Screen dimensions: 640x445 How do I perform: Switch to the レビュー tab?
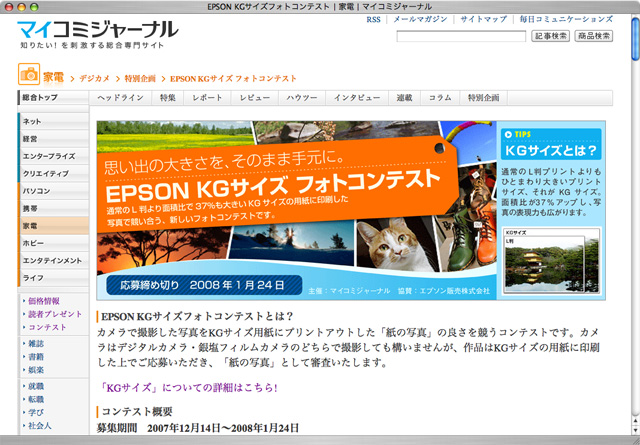pyautogui.click(x=255, y=98)
